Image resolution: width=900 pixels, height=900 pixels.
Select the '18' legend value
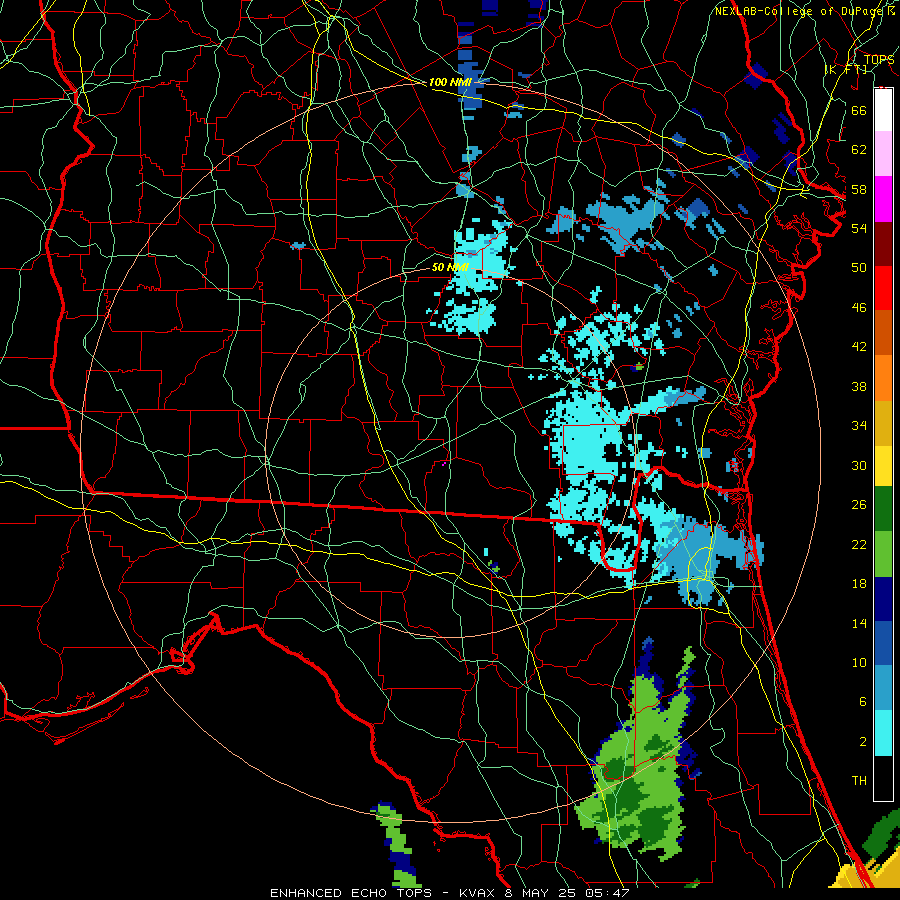click(859, 584)
